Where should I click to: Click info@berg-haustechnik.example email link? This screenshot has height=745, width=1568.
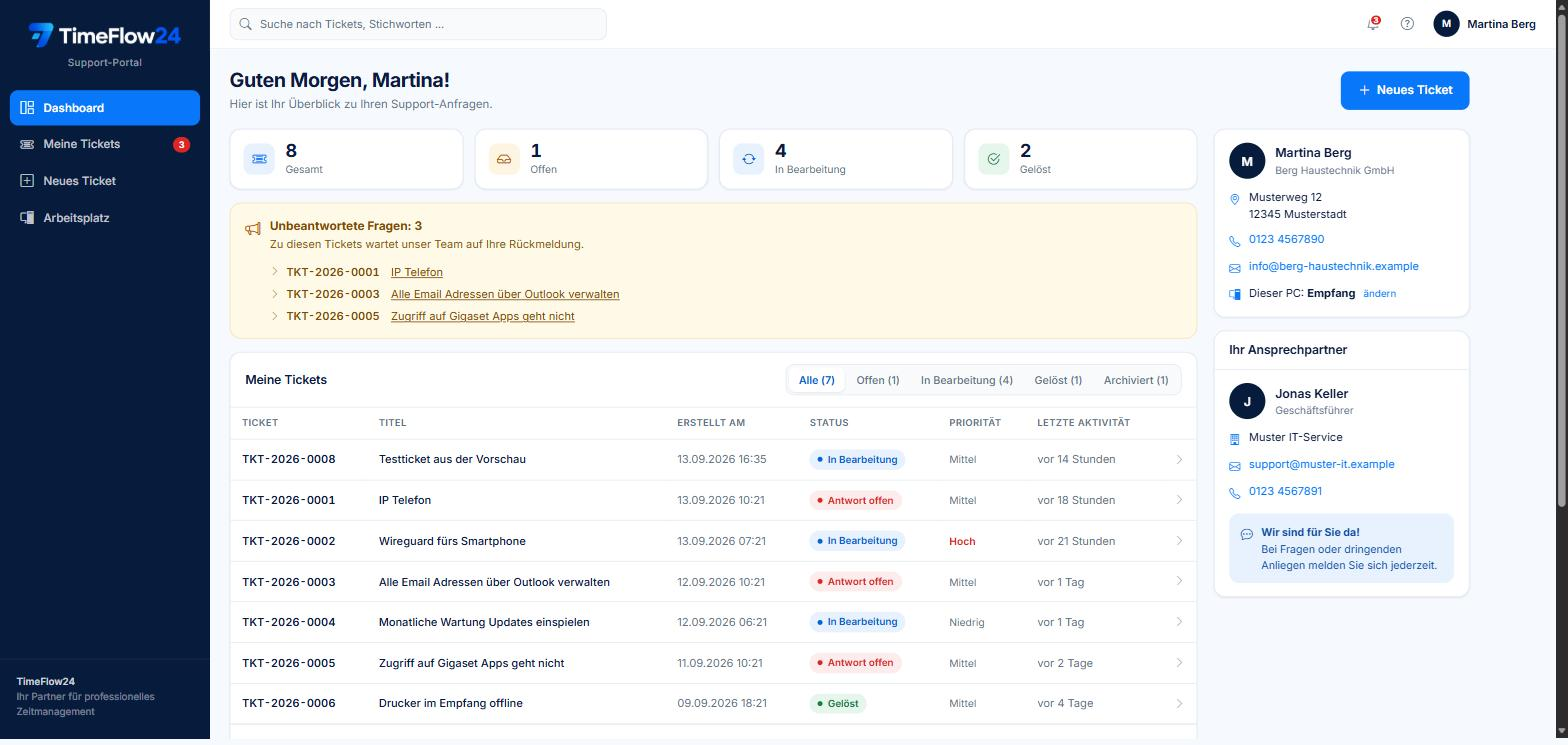[1333, 266]
